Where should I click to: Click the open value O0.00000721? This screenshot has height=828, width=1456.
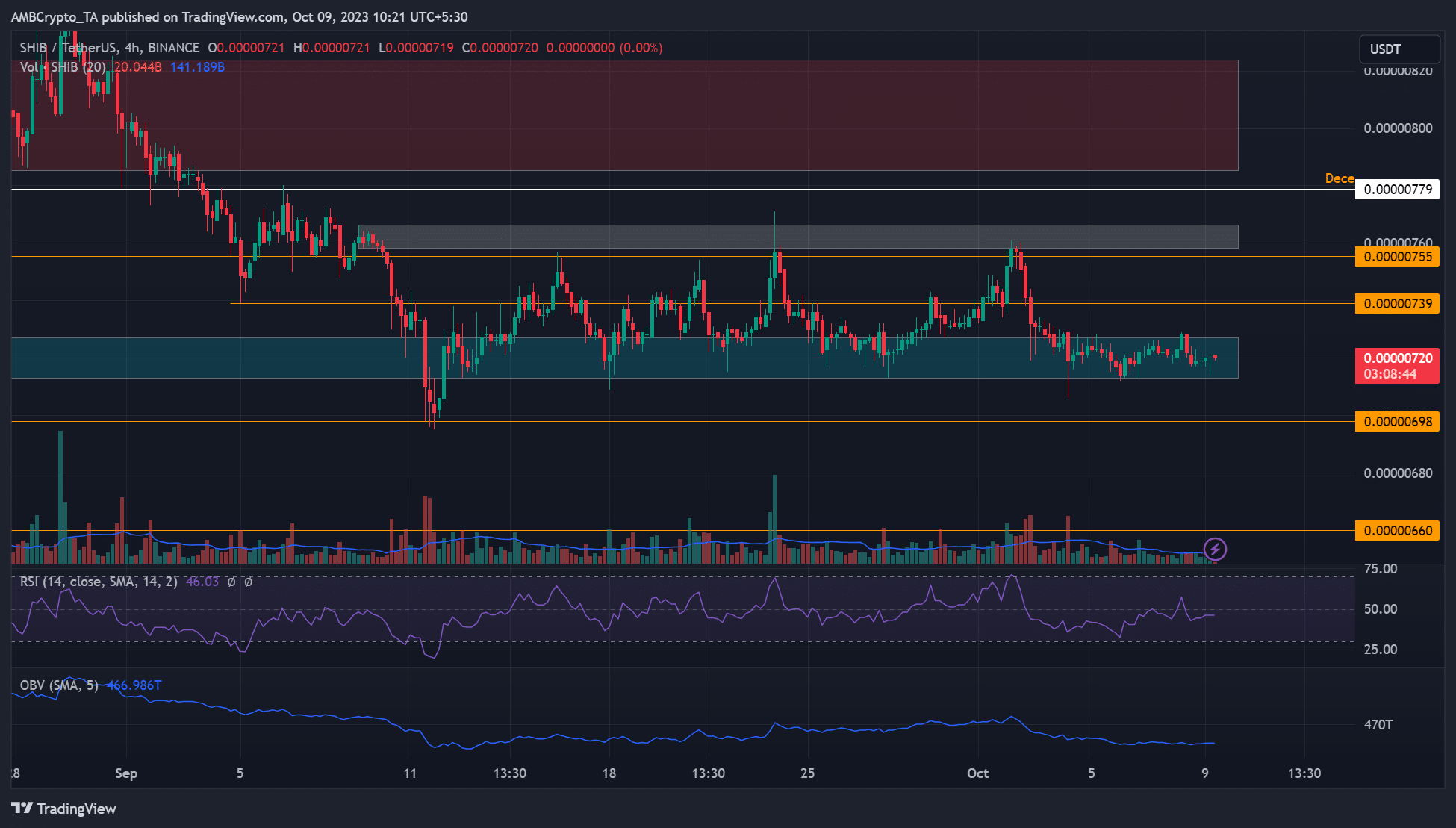pyautogui.click(x=246, y=48)
